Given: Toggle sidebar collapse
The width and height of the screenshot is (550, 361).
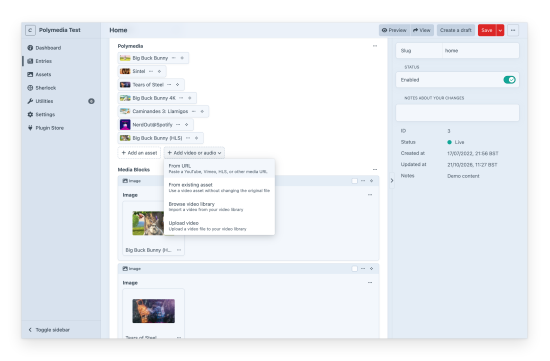Looking at the screenshot, I should point(49,330).
